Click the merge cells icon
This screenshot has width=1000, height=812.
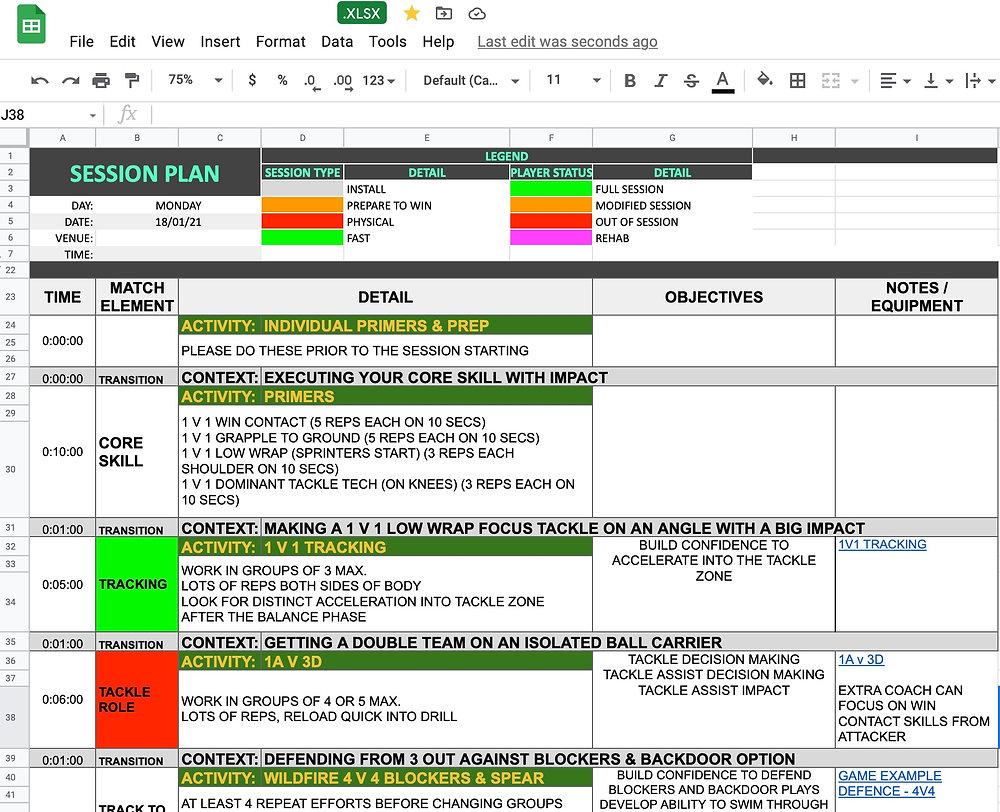coord(830,80)
